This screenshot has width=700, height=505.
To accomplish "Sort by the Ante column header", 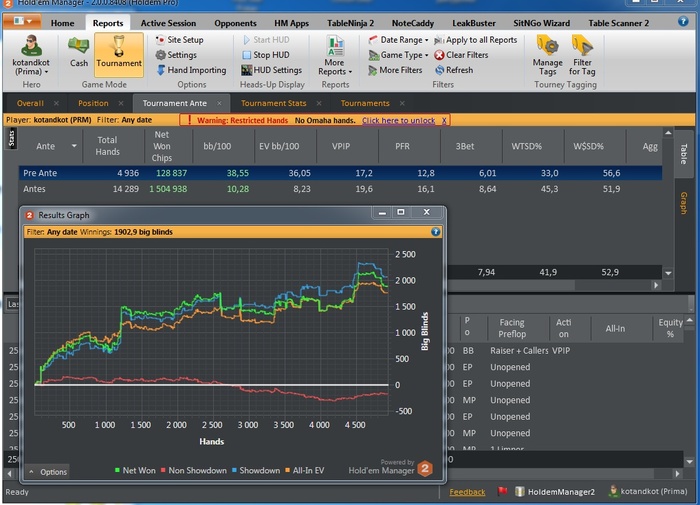I will 50,146.
